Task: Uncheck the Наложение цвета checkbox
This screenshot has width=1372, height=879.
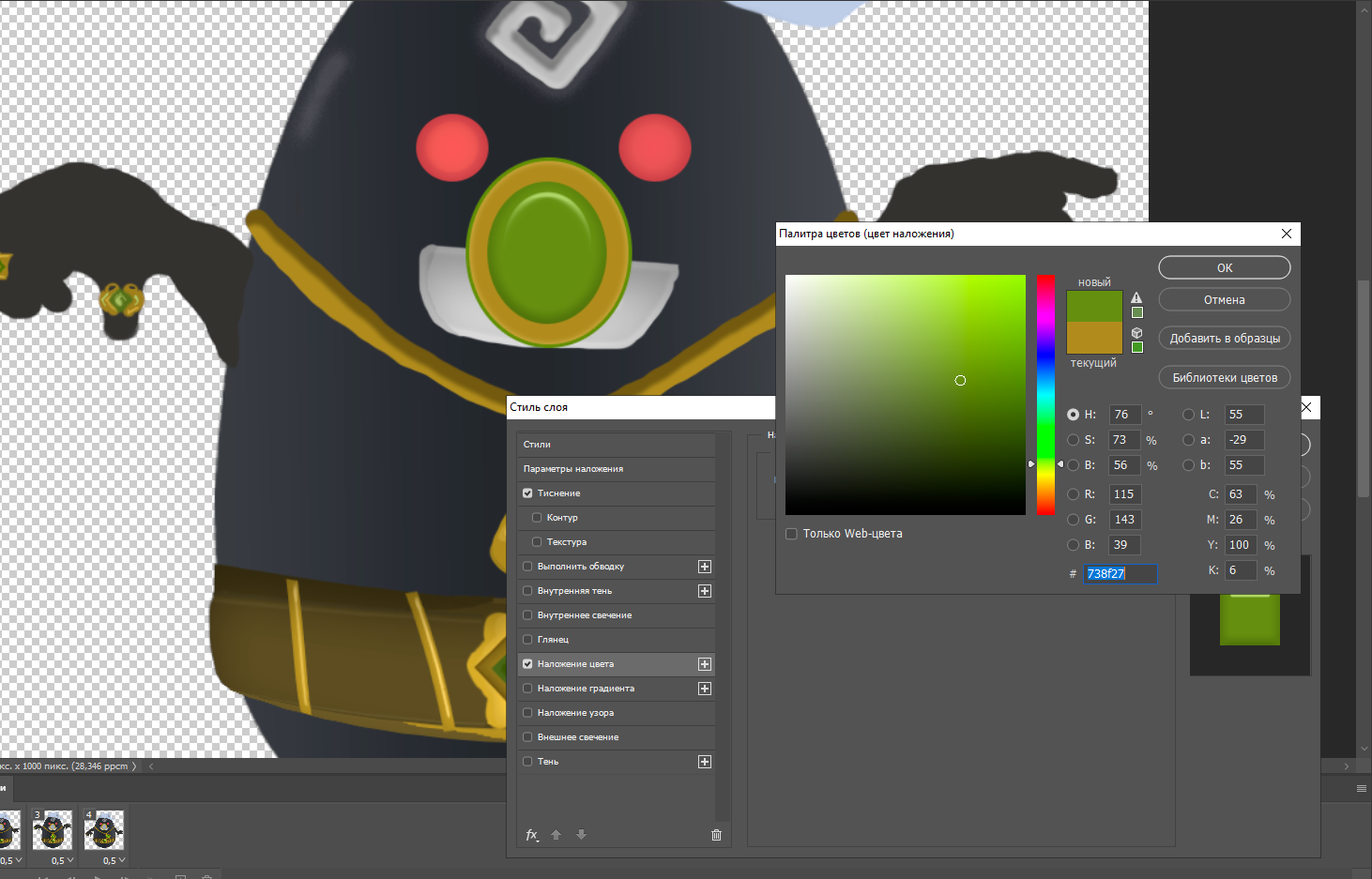Action: pos(527,664)
